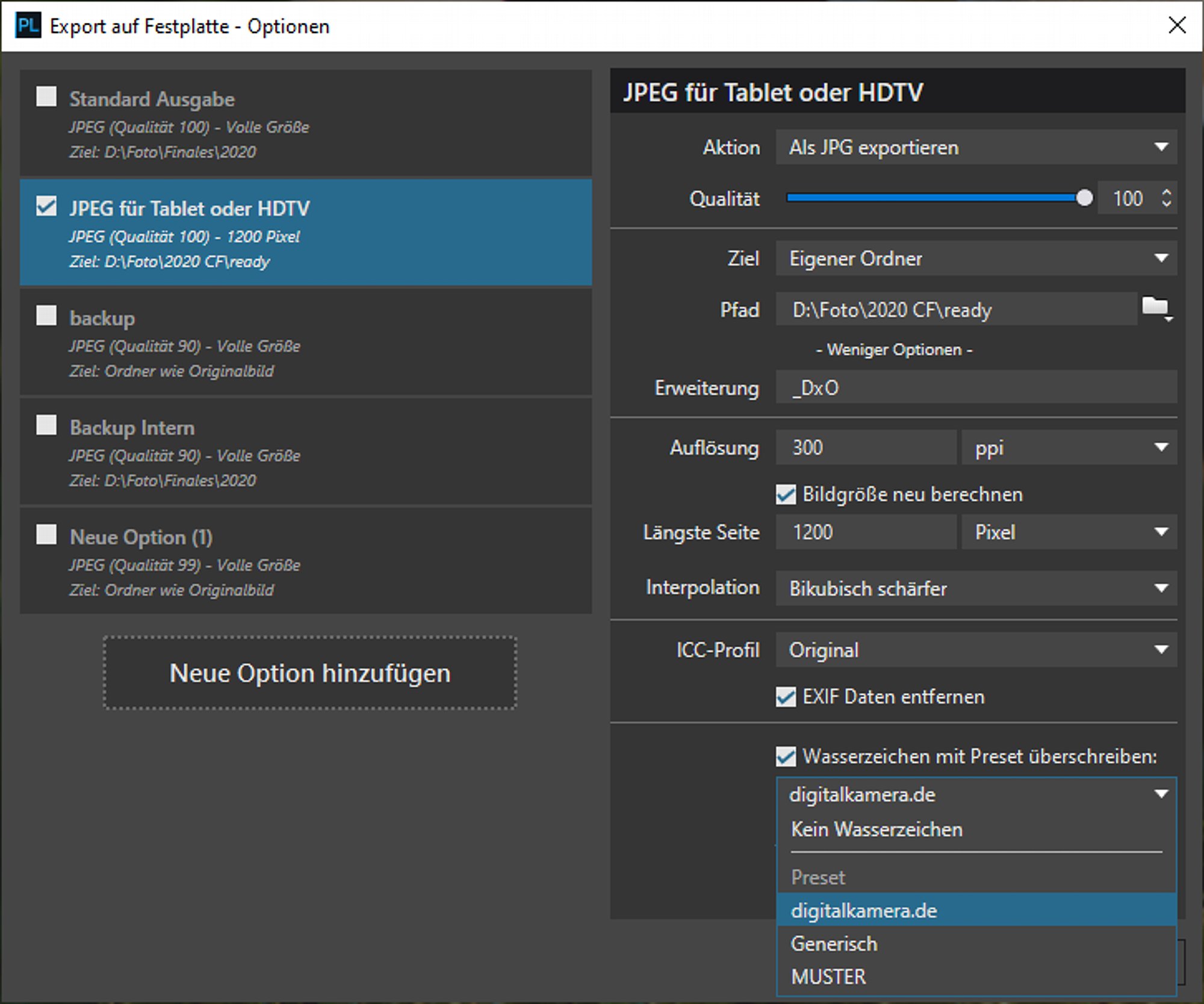Image resolution: width=1204 pixels, height=1004 pixels.
Task: Decrease Qualität value with down arrow
Action: click(x=1167, y=204)
